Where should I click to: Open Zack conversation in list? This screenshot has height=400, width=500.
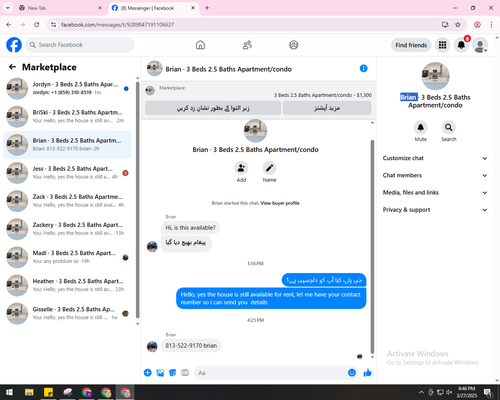pos(68,201)
